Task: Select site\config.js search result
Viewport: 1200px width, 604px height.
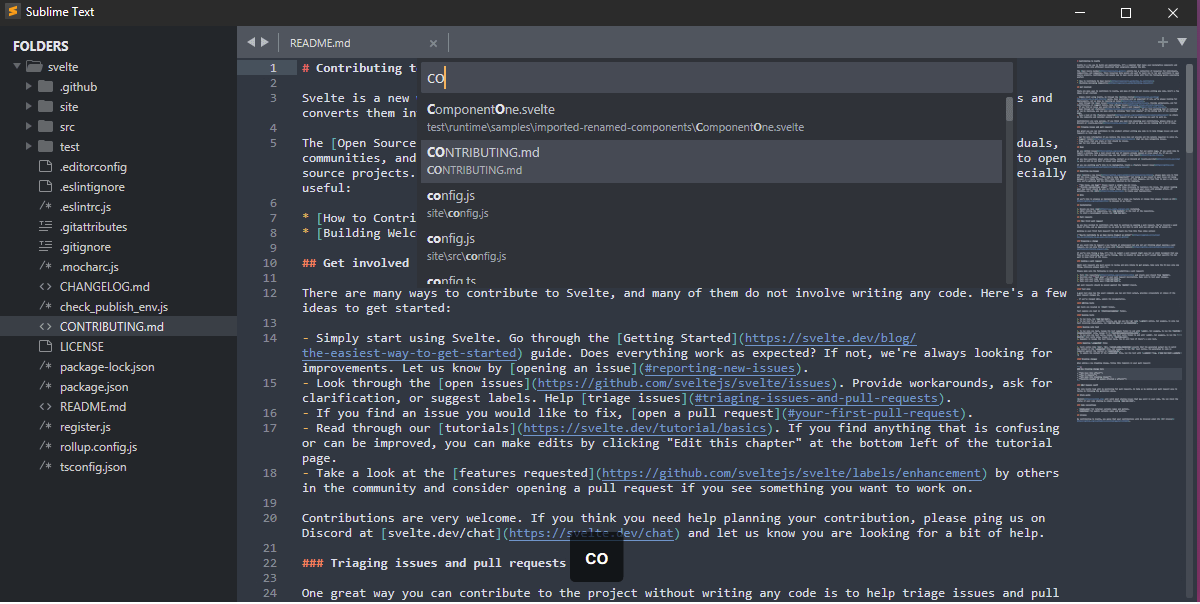Action: pos(711,204)
